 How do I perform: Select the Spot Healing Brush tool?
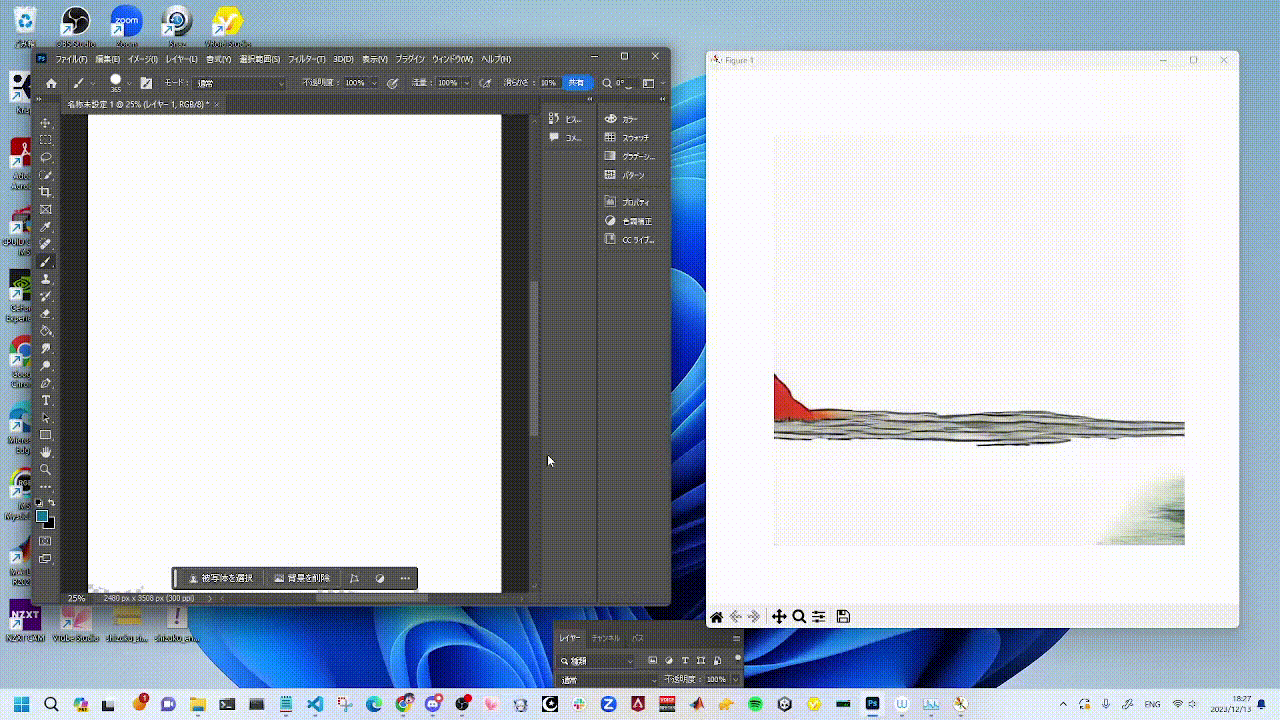point(46,244)
